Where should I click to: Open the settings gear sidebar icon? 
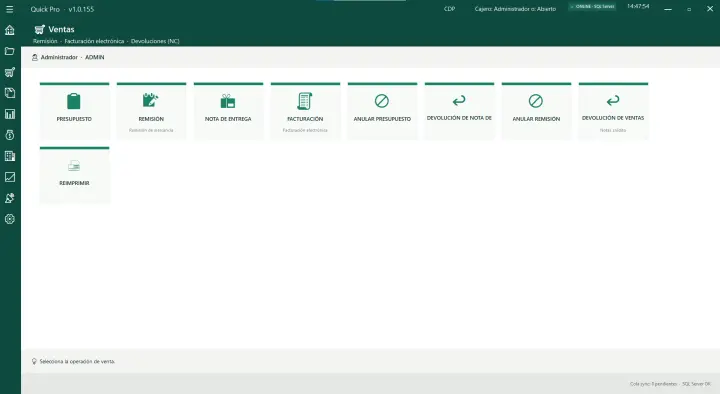(10, 219)
